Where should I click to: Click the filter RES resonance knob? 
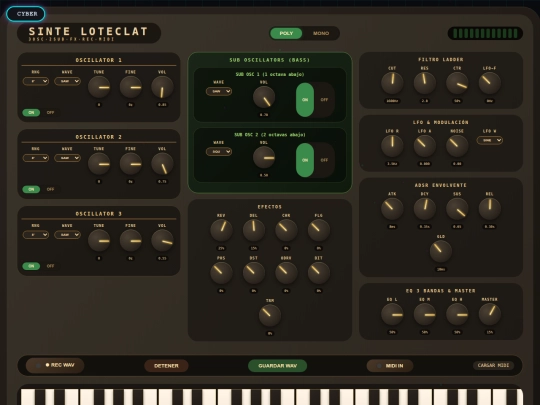pyautogui.click(x=425, y=83)
